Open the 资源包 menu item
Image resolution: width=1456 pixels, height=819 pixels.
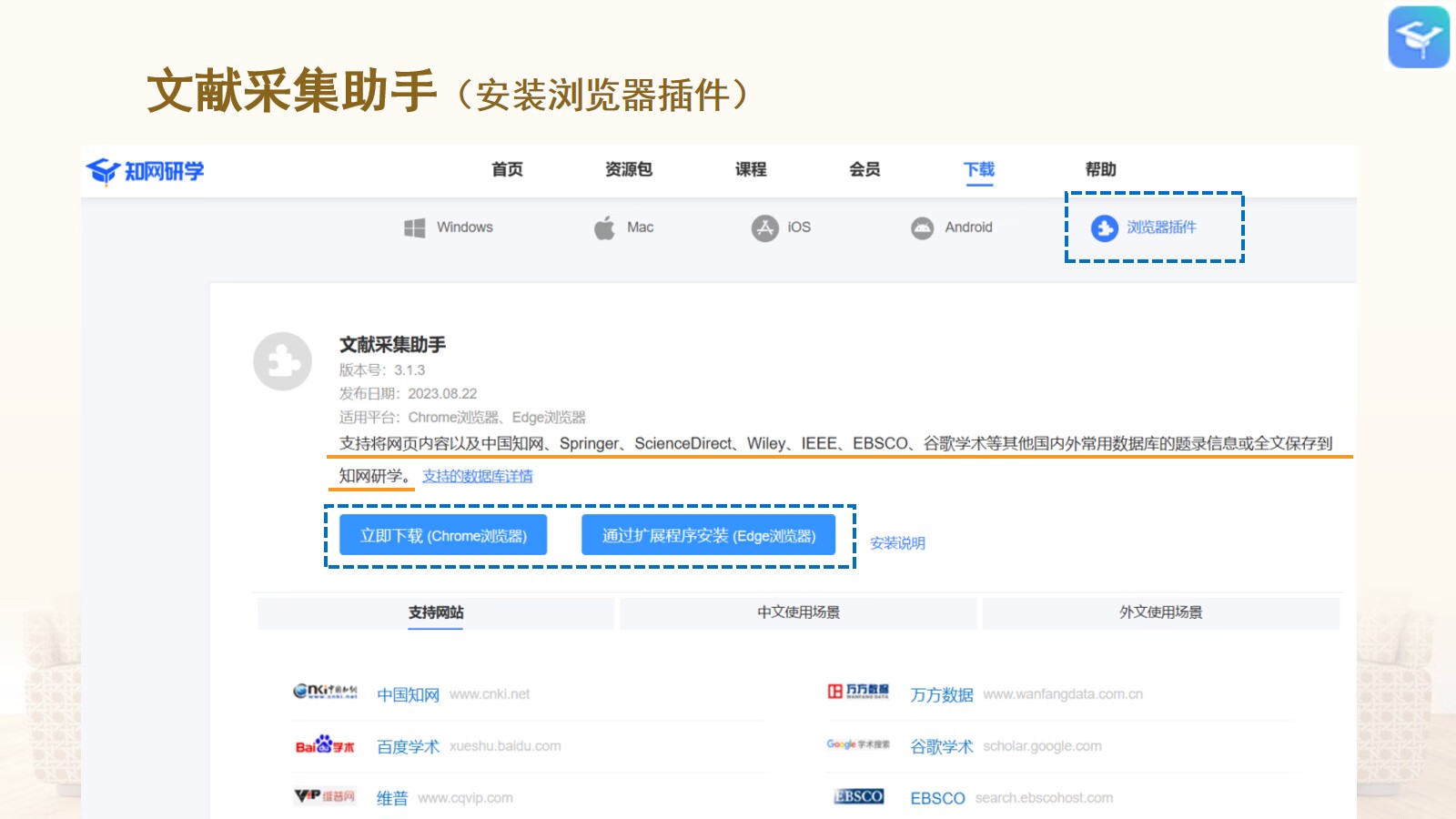coord(628,169)
